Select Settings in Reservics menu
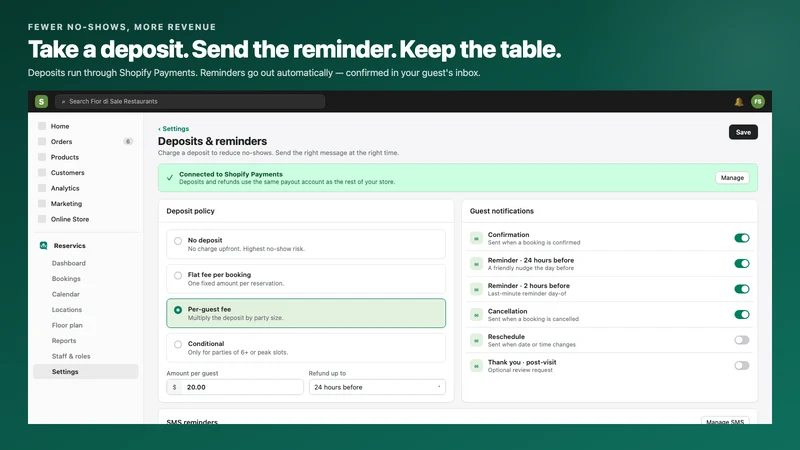 click(x=86, y=371)
